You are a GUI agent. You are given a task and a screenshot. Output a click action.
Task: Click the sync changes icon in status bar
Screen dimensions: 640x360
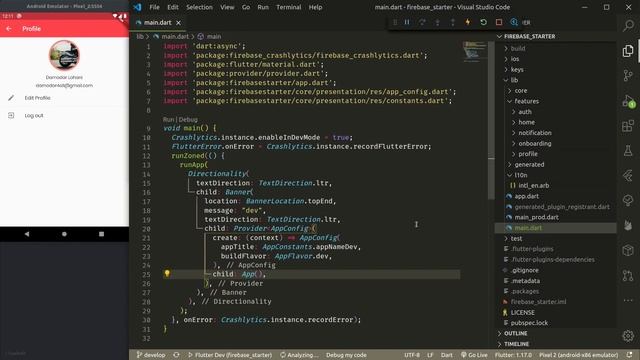176,355
